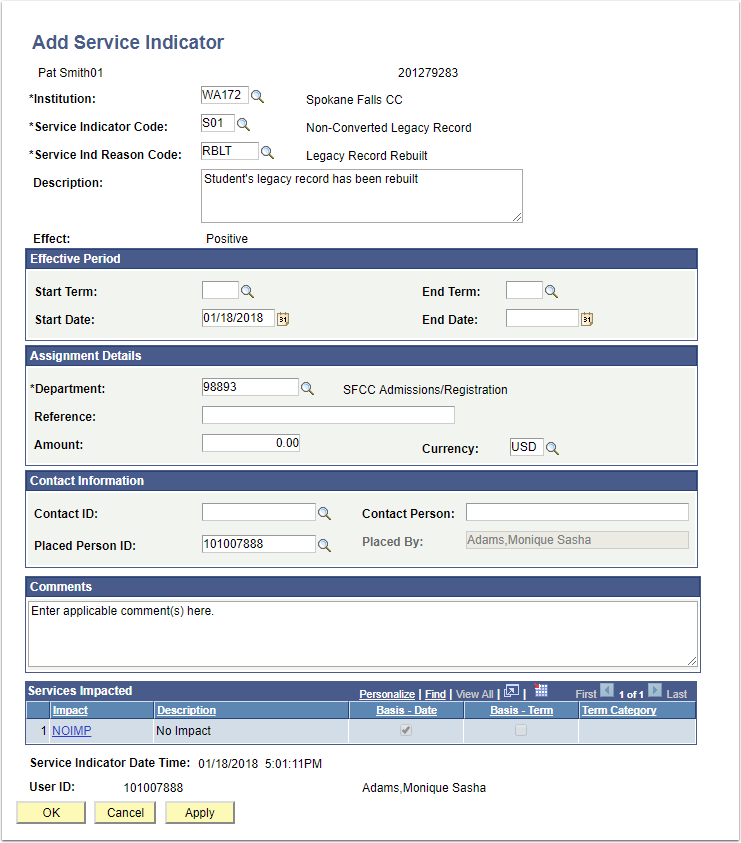Click View All in Services Impacted
The width and height of the screenshot is (741, 843).
(475, 694)
